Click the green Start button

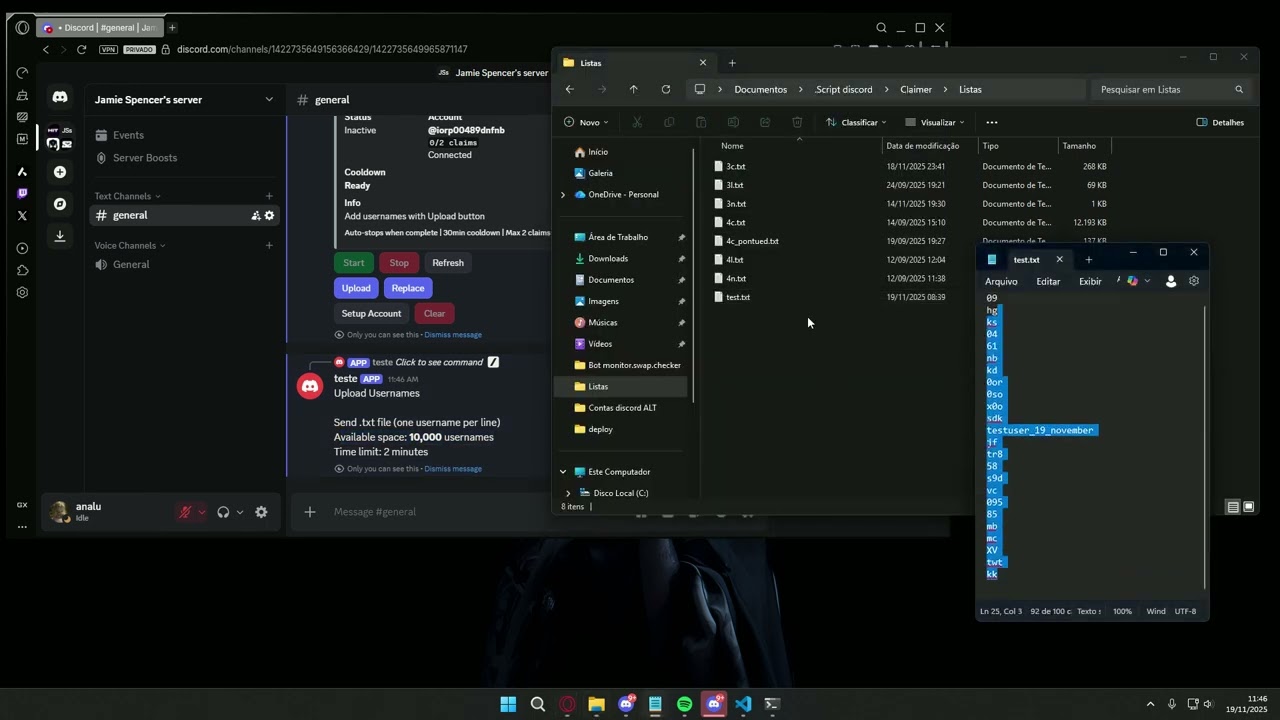[354, 263]
